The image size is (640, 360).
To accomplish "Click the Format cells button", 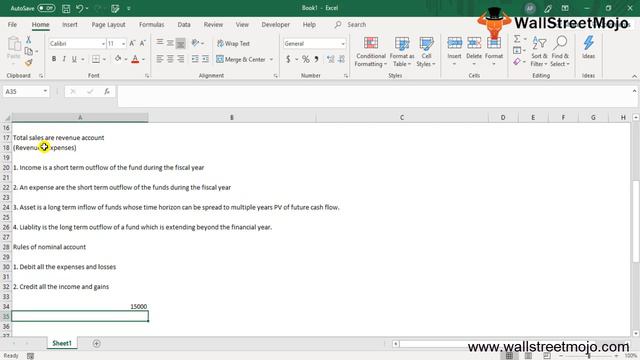I will 494,52.
